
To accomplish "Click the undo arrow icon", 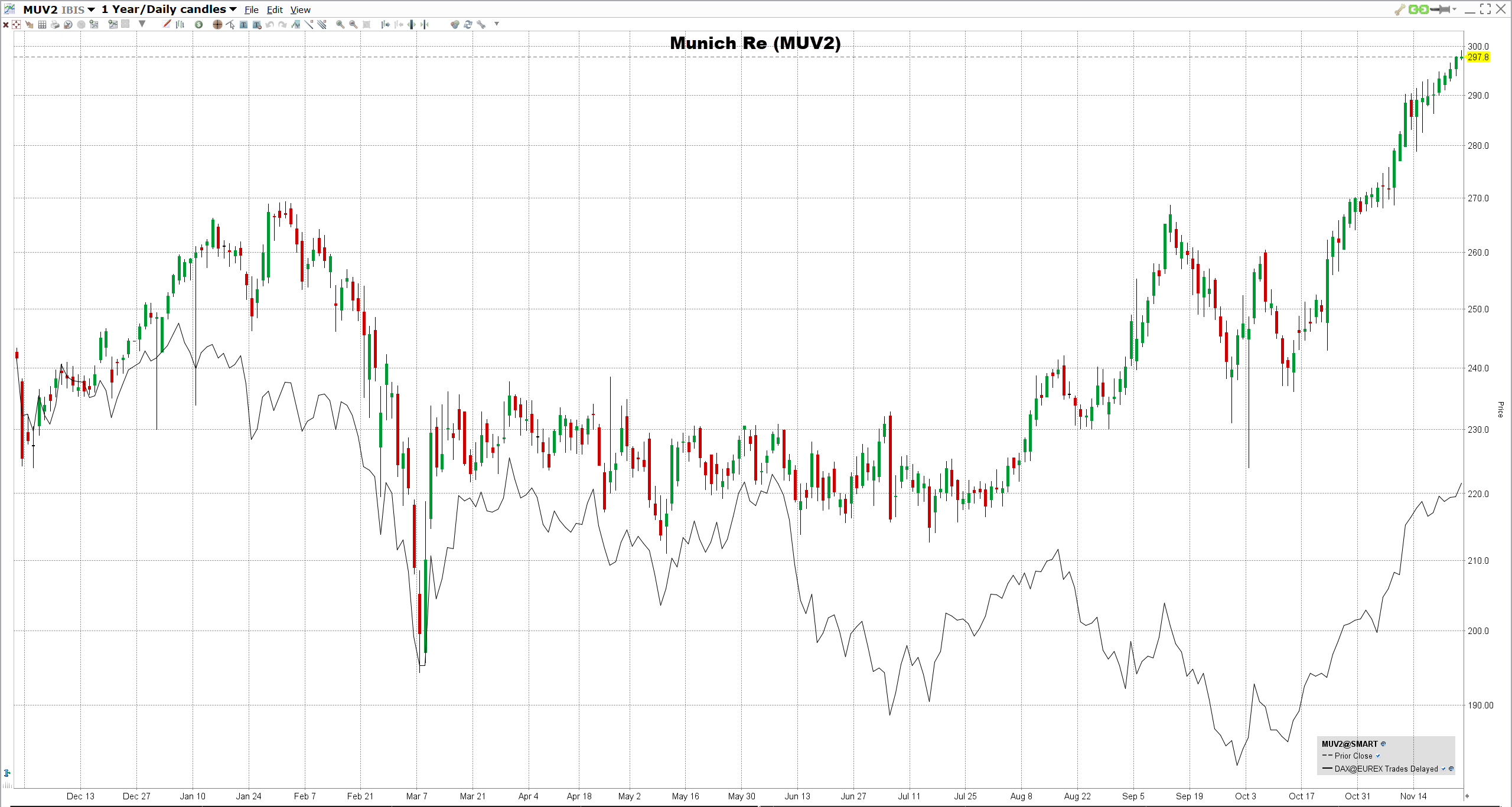I will click(x=269, y=24).
